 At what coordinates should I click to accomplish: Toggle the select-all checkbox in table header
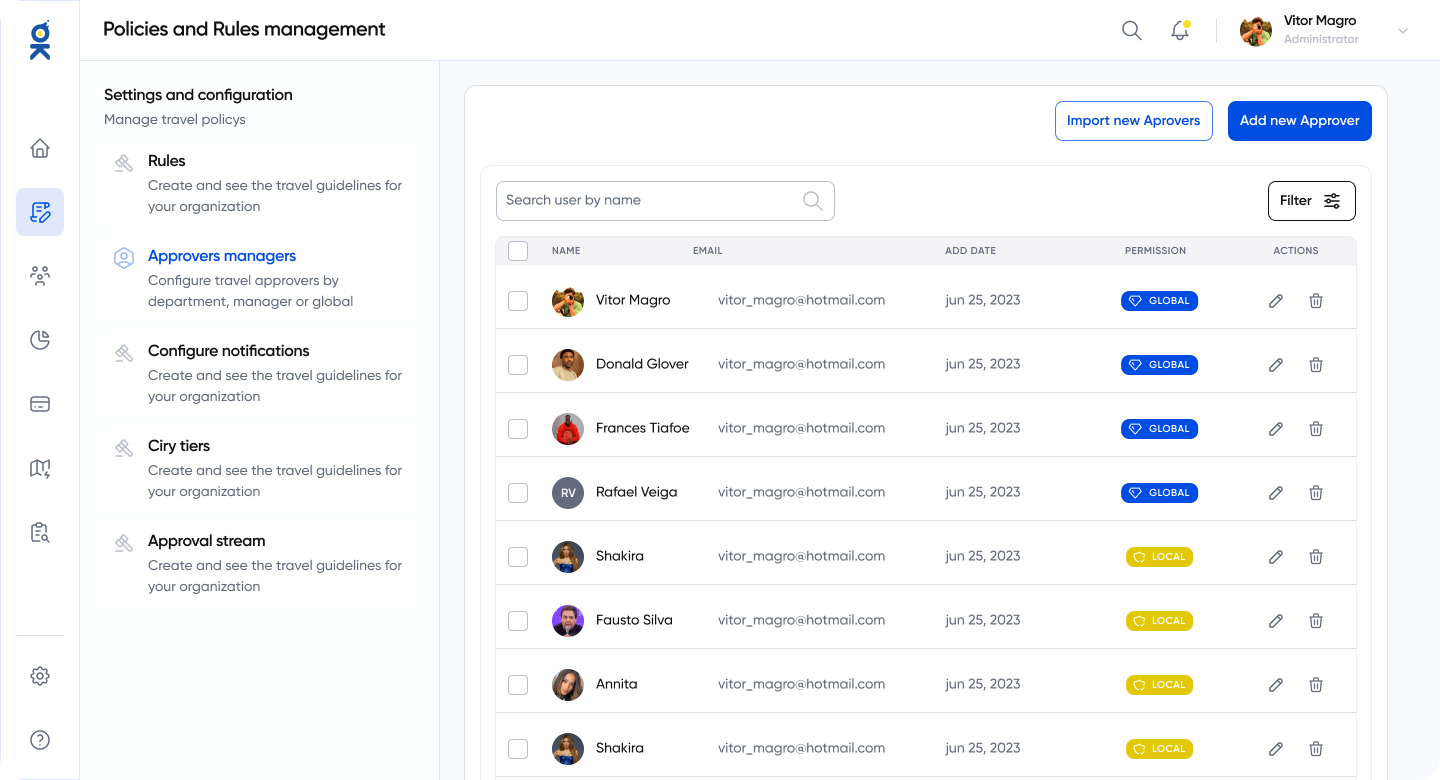tap(518, 251)
